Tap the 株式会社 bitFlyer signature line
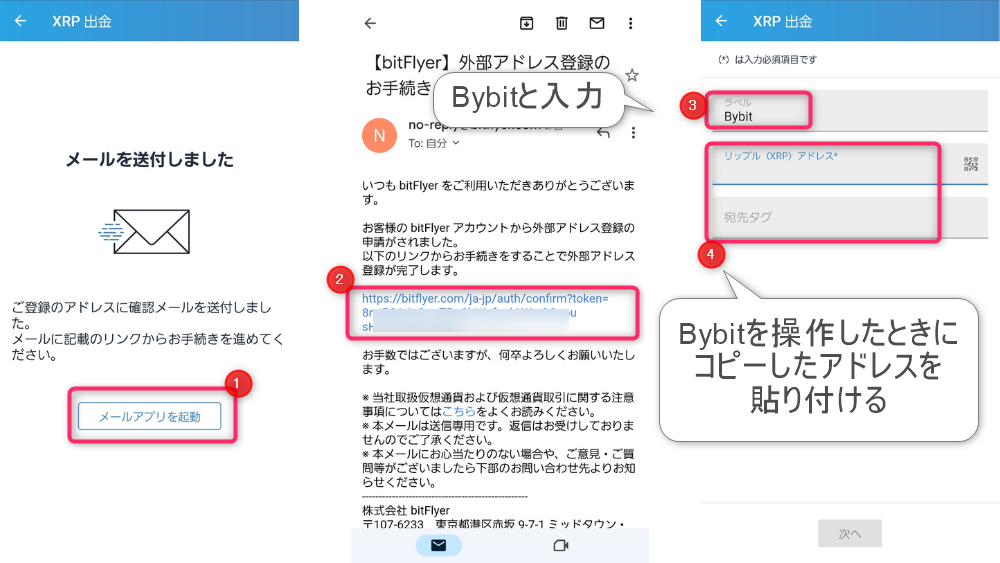Viewport: 1000px width, 563px height. tap(406, 511)
